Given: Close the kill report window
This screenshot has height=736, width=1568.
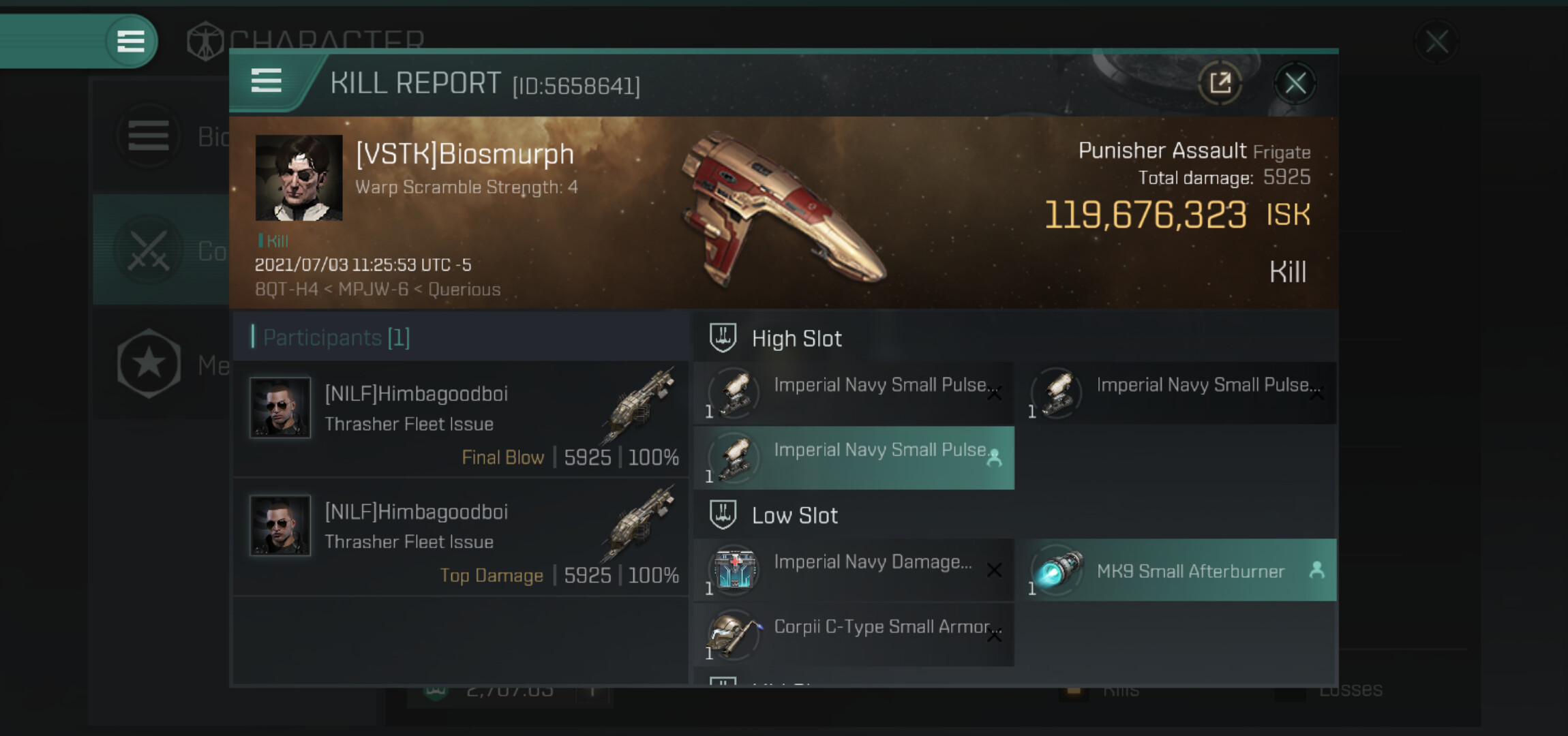Looking at the screenshot, I should point(1295,83).
